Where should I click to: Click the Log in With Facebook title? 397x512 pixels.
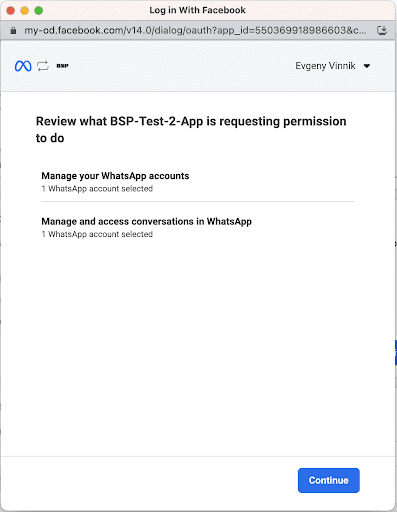click(197, 10)
